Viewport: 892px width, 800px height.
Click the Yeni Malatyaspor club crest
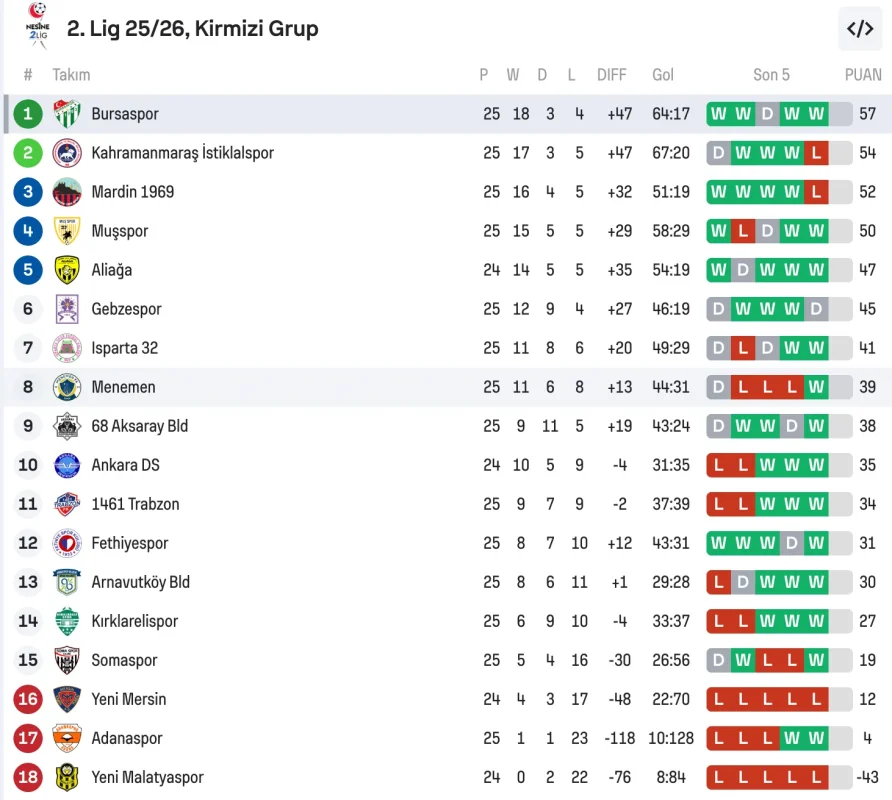pos(67,777)
